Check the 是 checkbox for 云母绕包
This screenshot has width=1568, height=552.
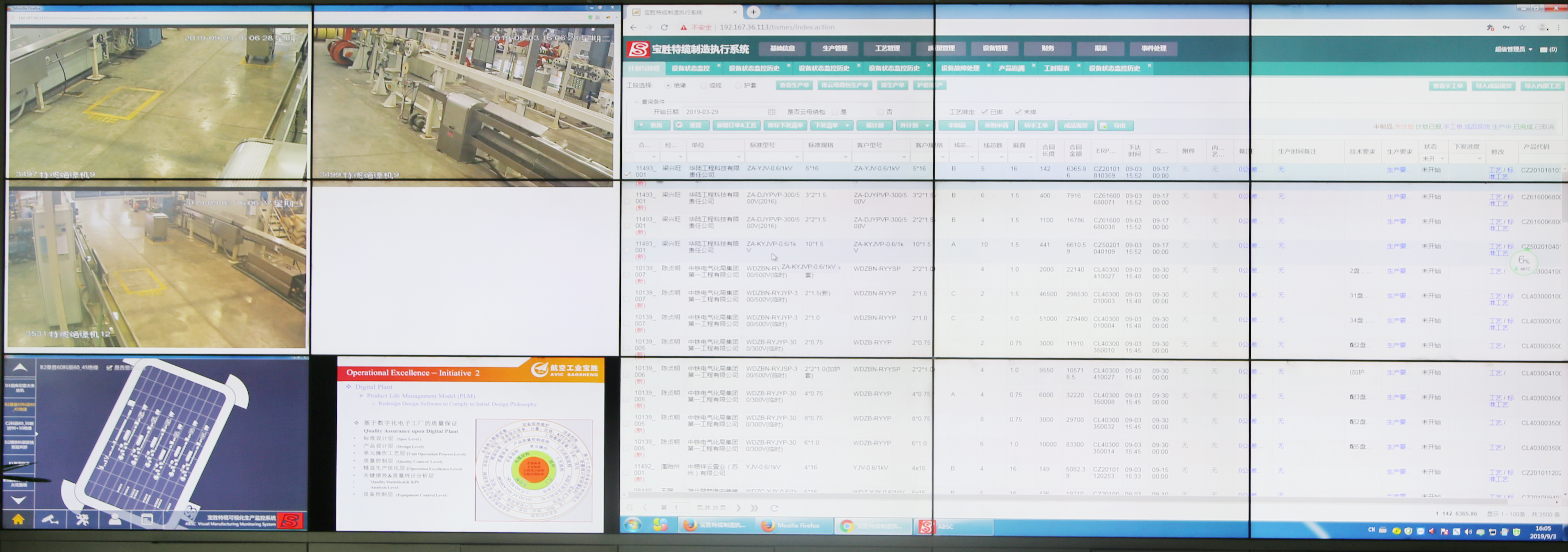point(835,112)
